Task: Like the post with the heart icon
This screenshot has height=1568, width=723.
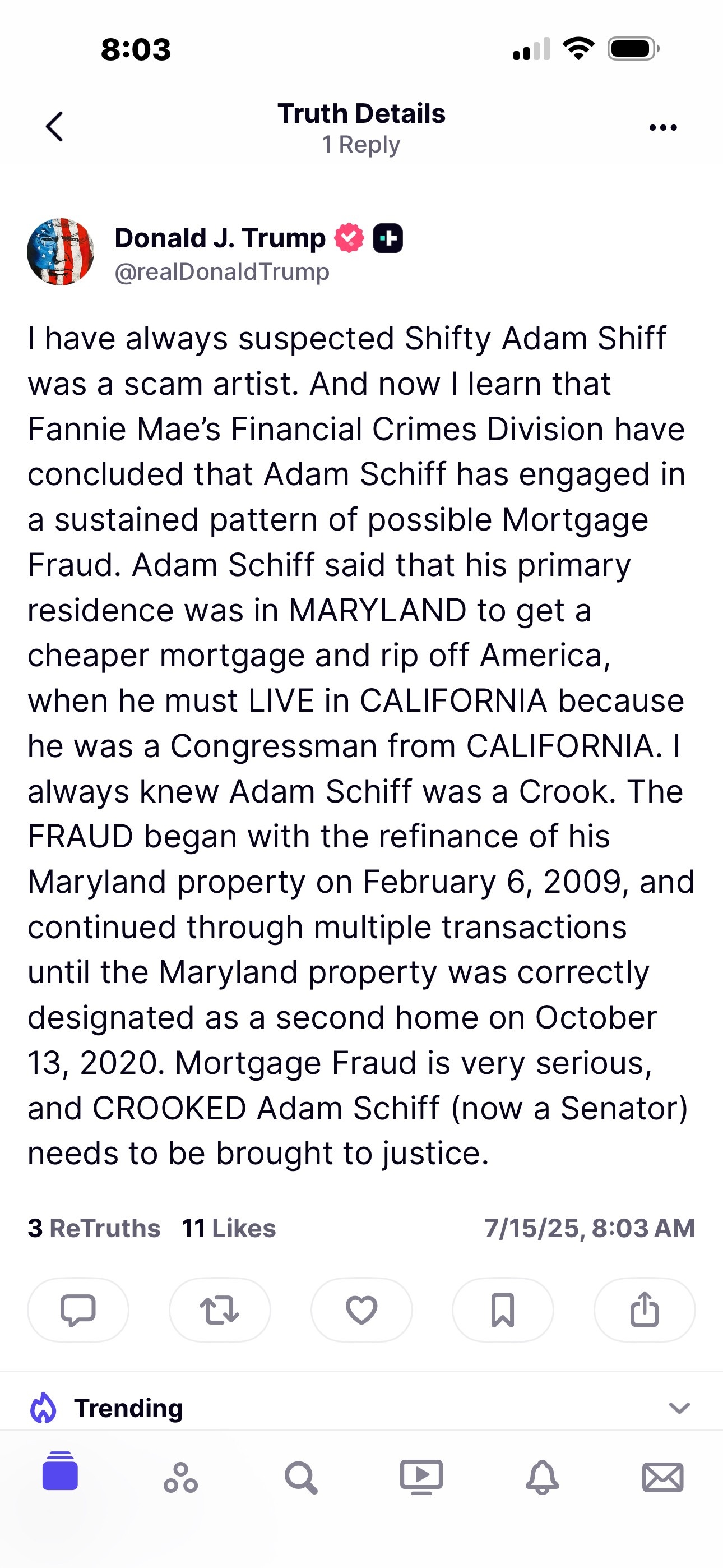Action: click(361, 1309)
